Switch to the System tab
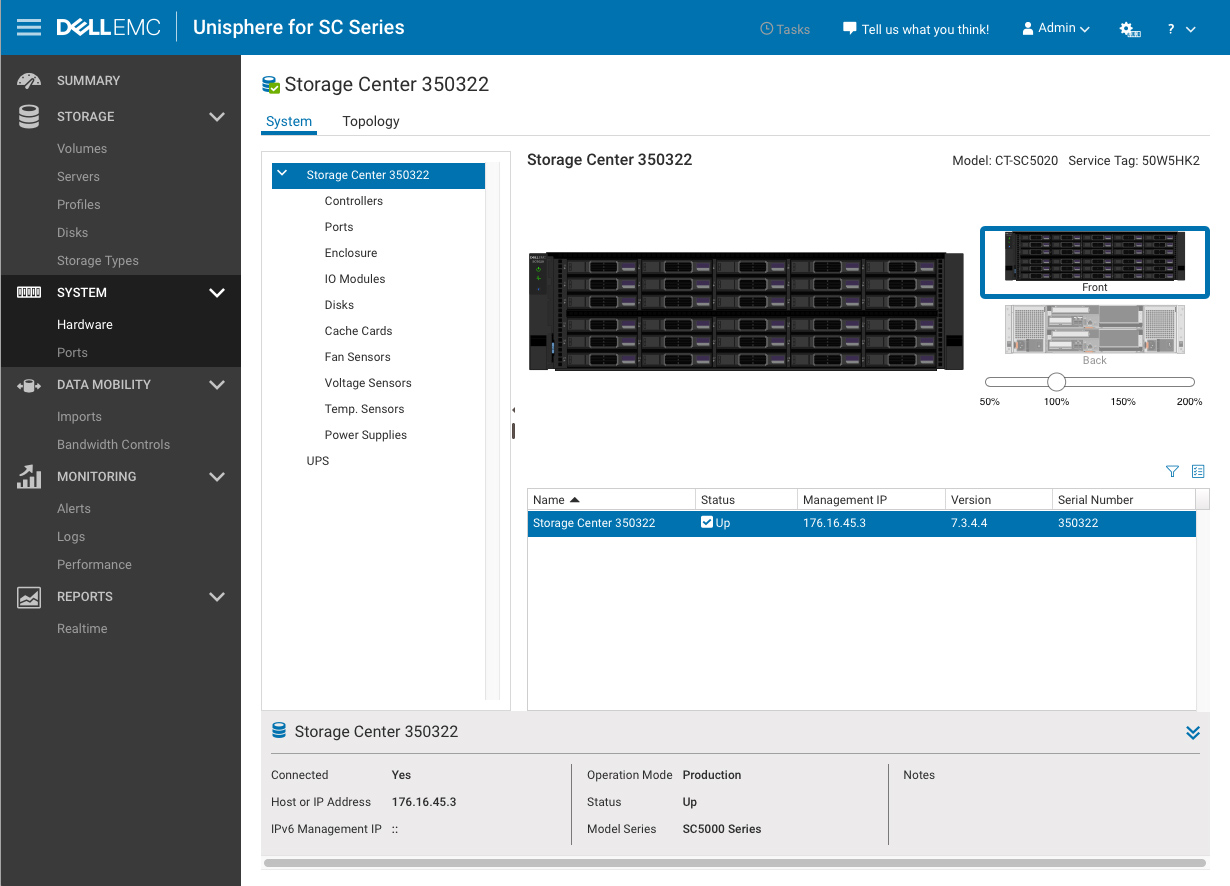This screenshot has height=886, width=1230. 289,121
